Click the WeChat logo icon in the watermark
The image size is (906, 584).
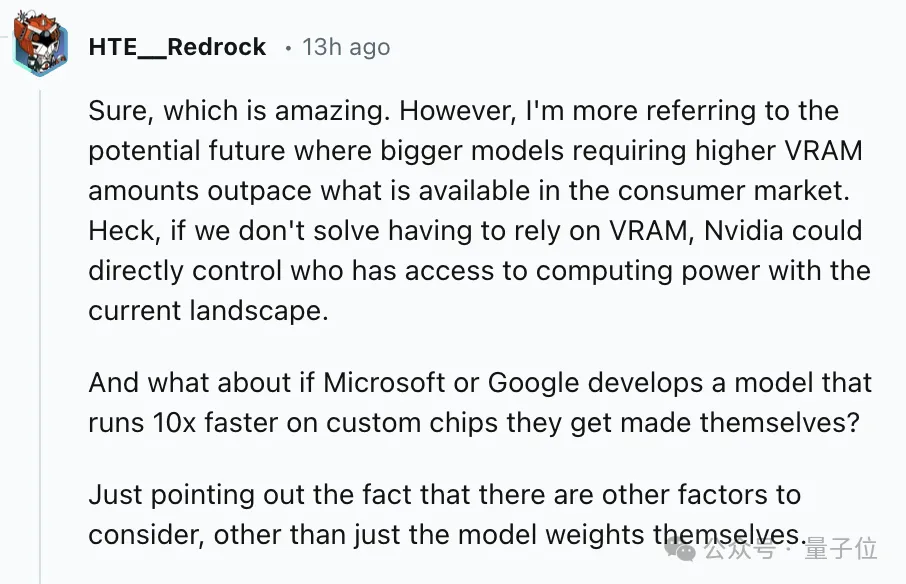(684, 548)
